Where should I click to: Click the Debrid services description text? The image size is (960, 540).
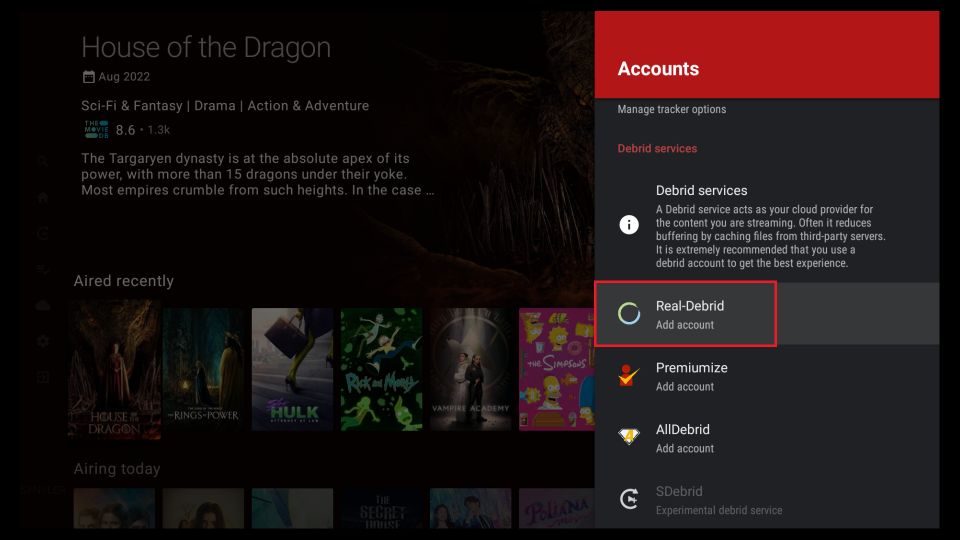770,236
